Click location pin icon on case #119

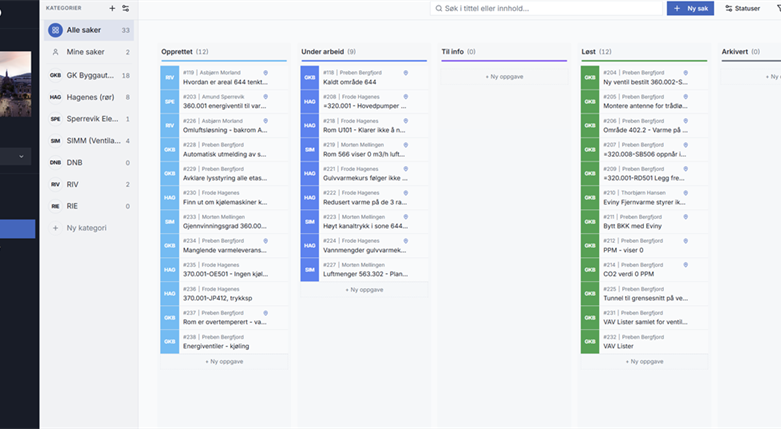(x=265, y=73)
